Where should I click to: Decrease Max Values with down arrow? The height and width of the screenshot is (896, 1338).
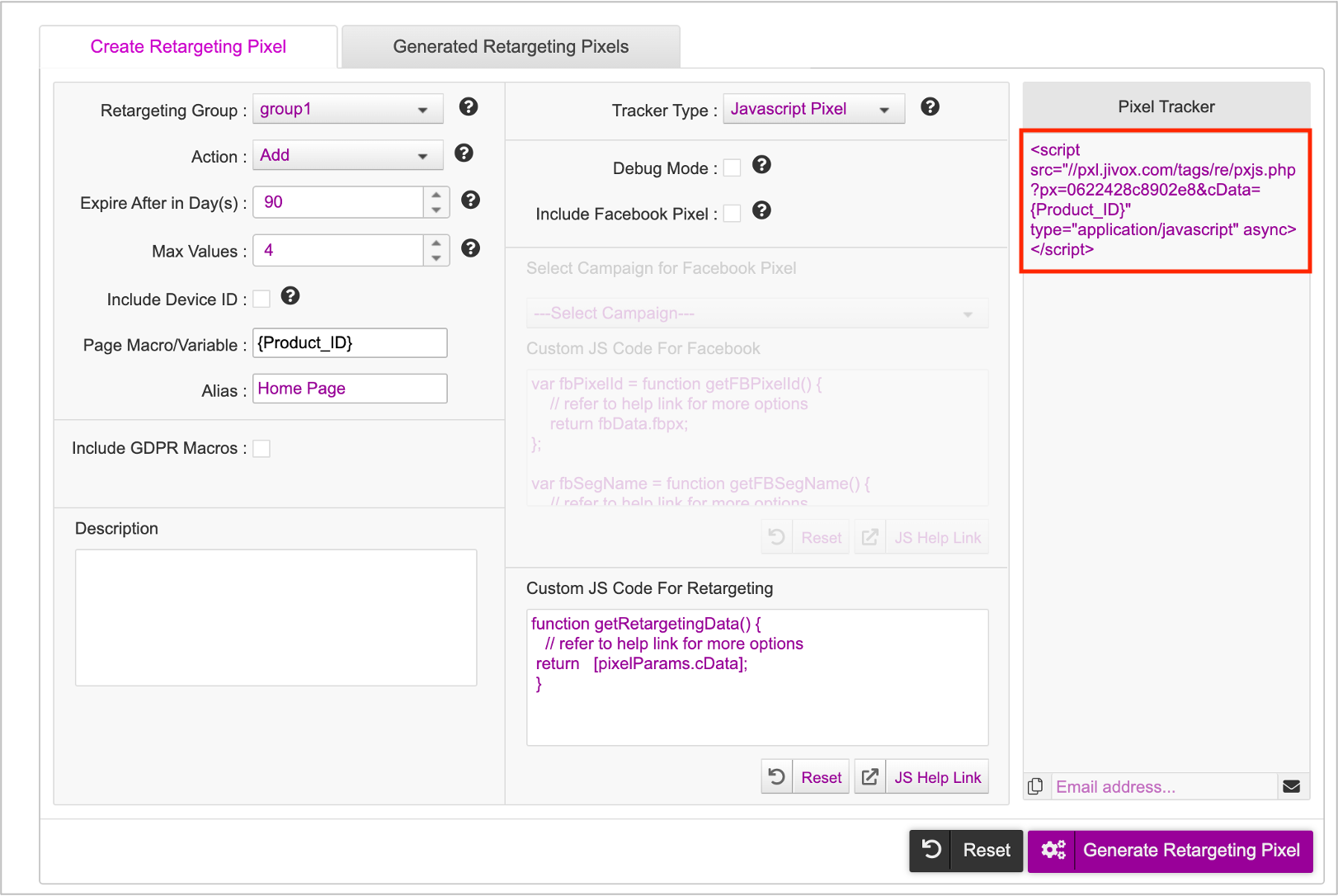pyautogui.click(x=436, y=257)
